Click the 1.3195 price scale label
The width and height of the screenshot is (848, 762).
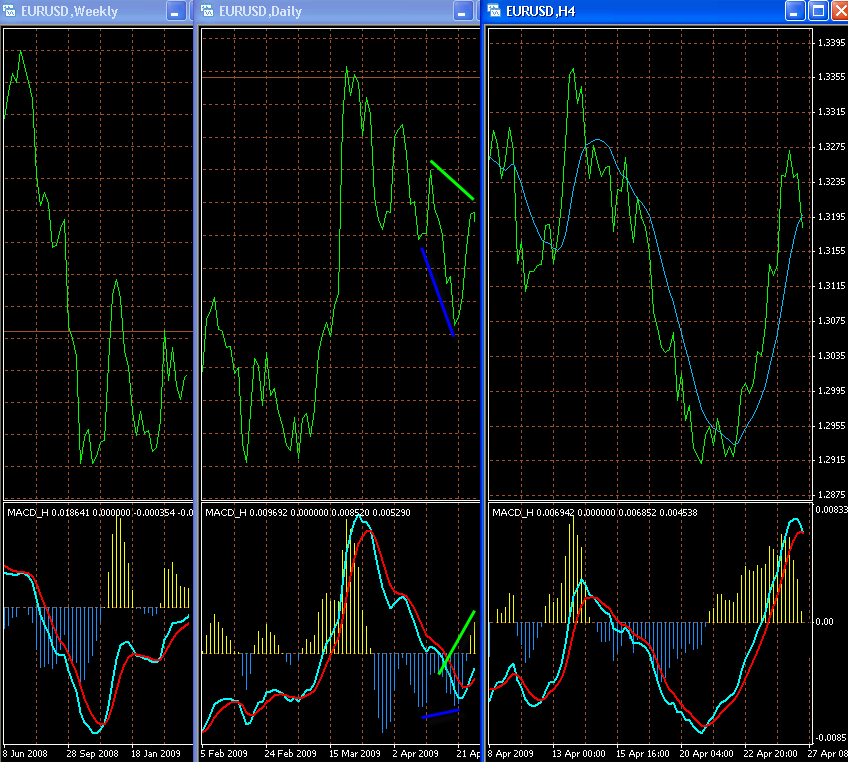pyautogui.click(x=832, y=216)
